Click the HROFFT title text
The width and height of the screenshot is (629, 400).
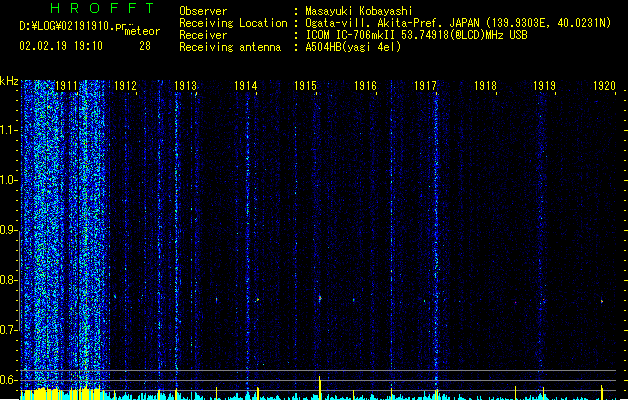tap(102, 8)
